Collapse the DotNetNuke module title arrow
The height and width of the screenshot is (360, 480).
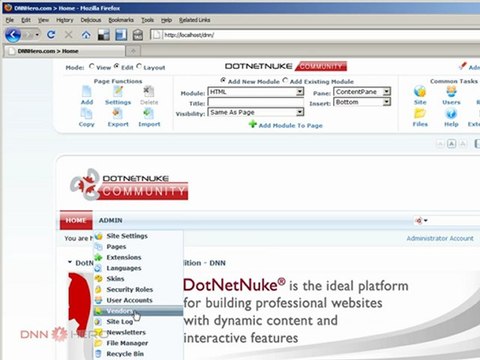click(70, 262)
